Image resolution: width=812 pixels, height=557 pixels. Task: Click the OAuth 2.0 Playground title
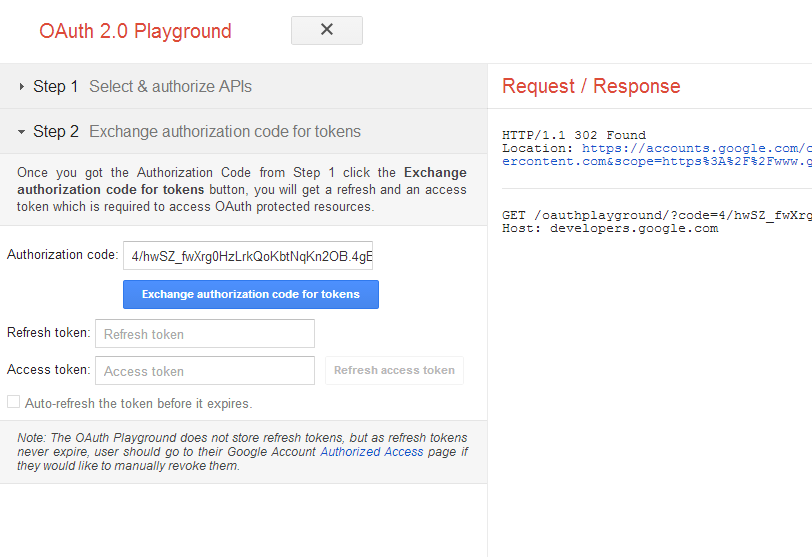135,31
